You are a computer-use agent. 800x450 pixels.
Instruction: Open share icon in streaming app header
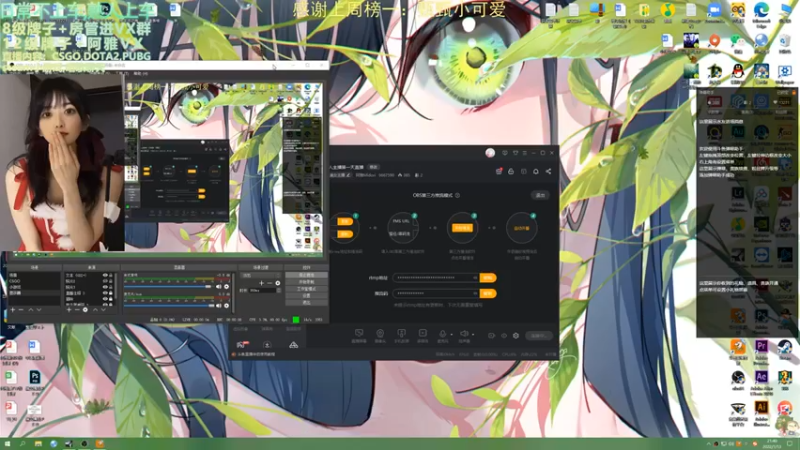tap(548, 171)
